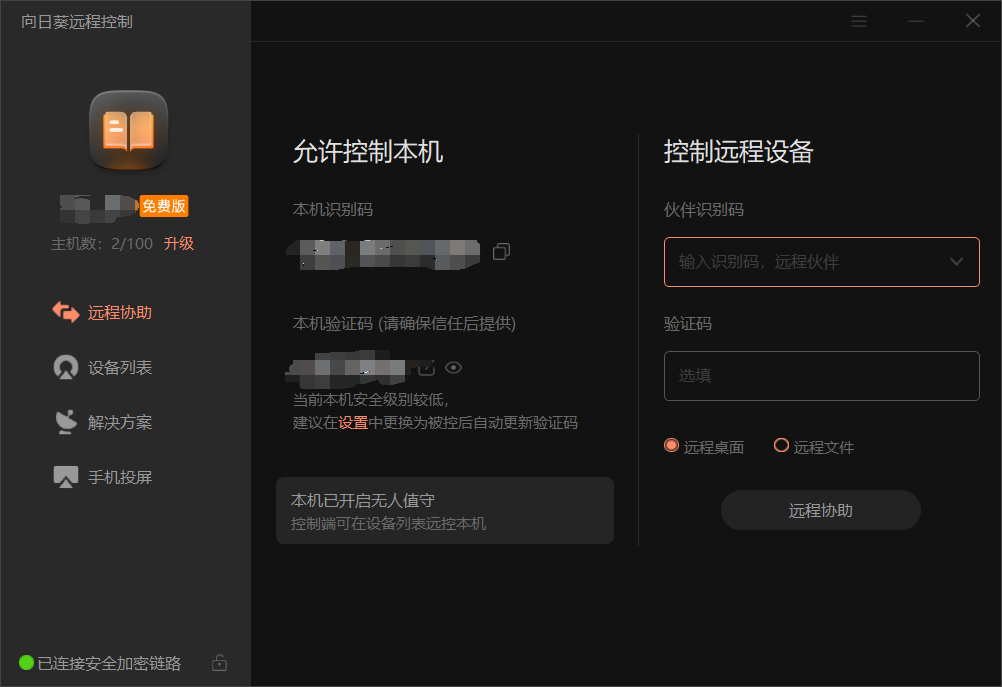Click the 主机数: 2/100 text
Viewport: 1002px width, 687px height.
pyautogui.click(x=102, y=243)
